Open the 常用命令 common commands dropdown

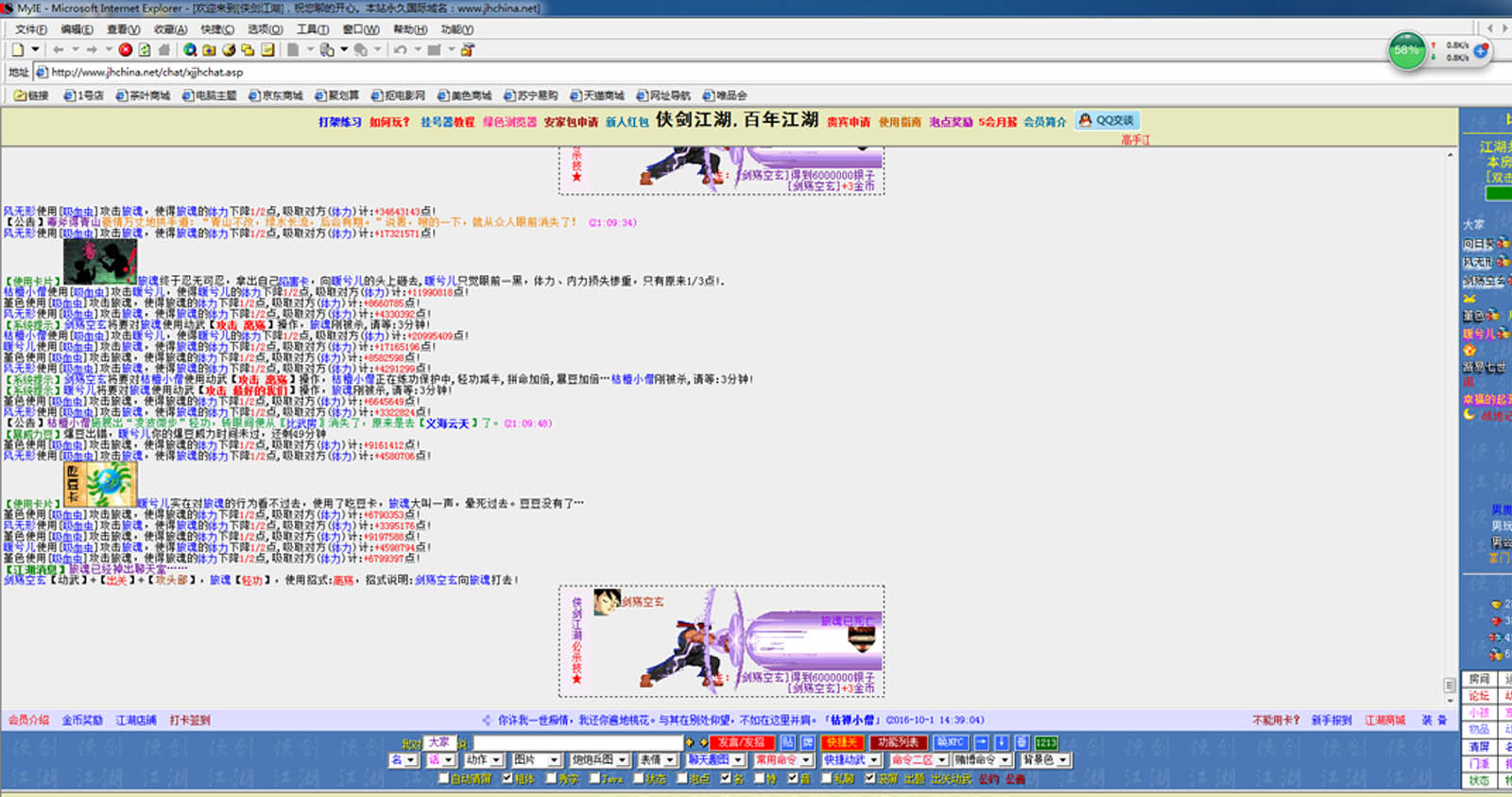coord(782,760)
